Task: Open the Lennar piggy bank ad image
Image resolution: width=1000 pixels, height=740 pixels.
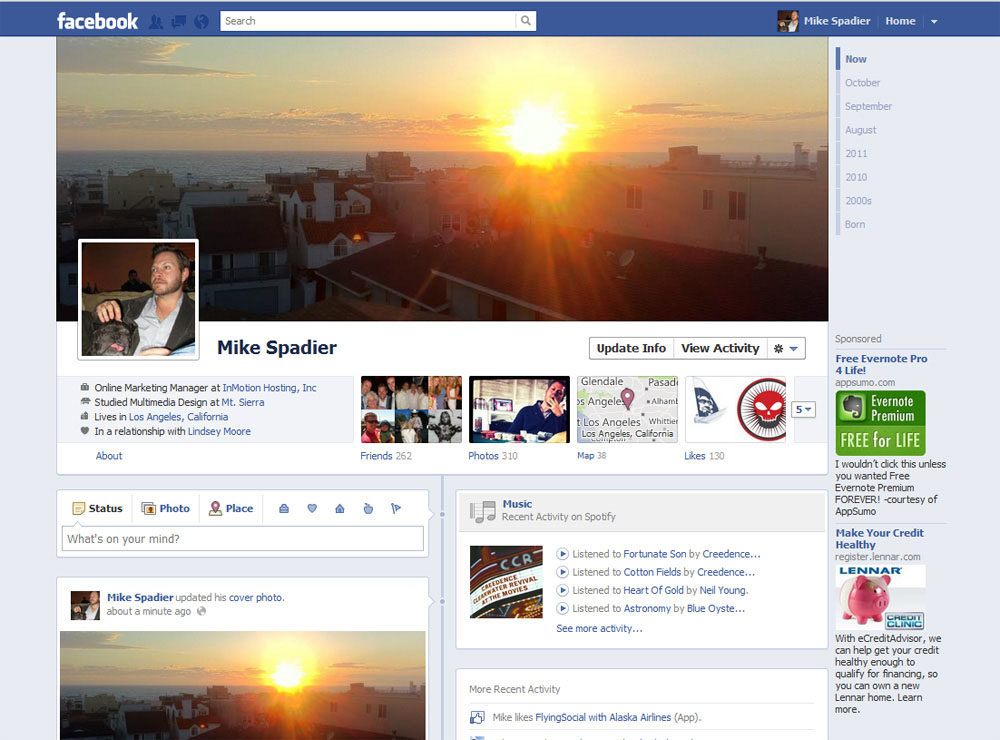Action: [x=880, y=598]
